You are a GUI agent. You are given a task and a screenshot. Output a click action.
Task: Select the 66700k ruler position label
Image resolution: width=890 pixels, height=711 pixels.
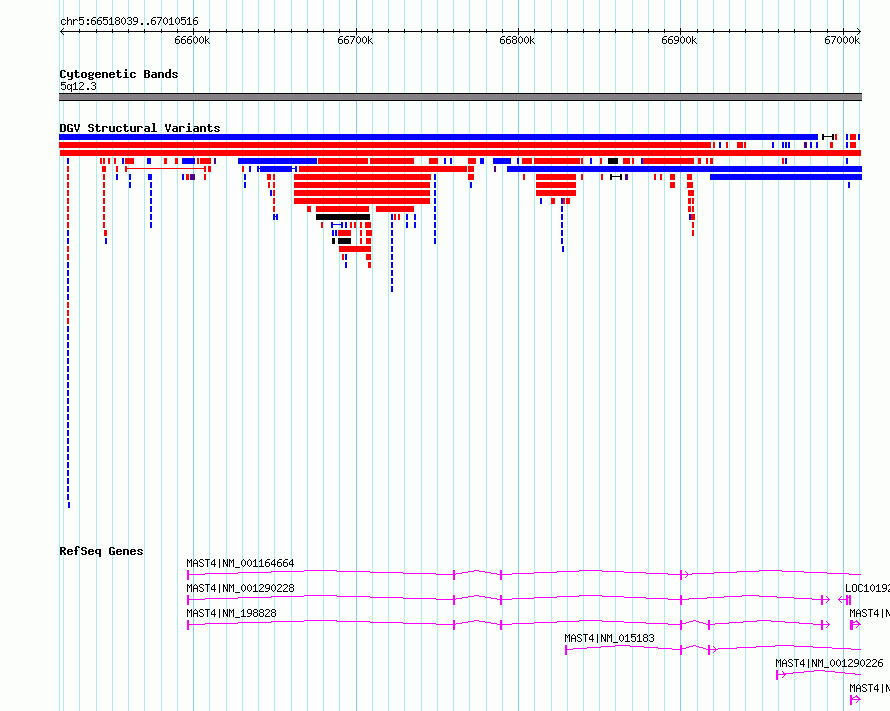[x=355, y=40]
